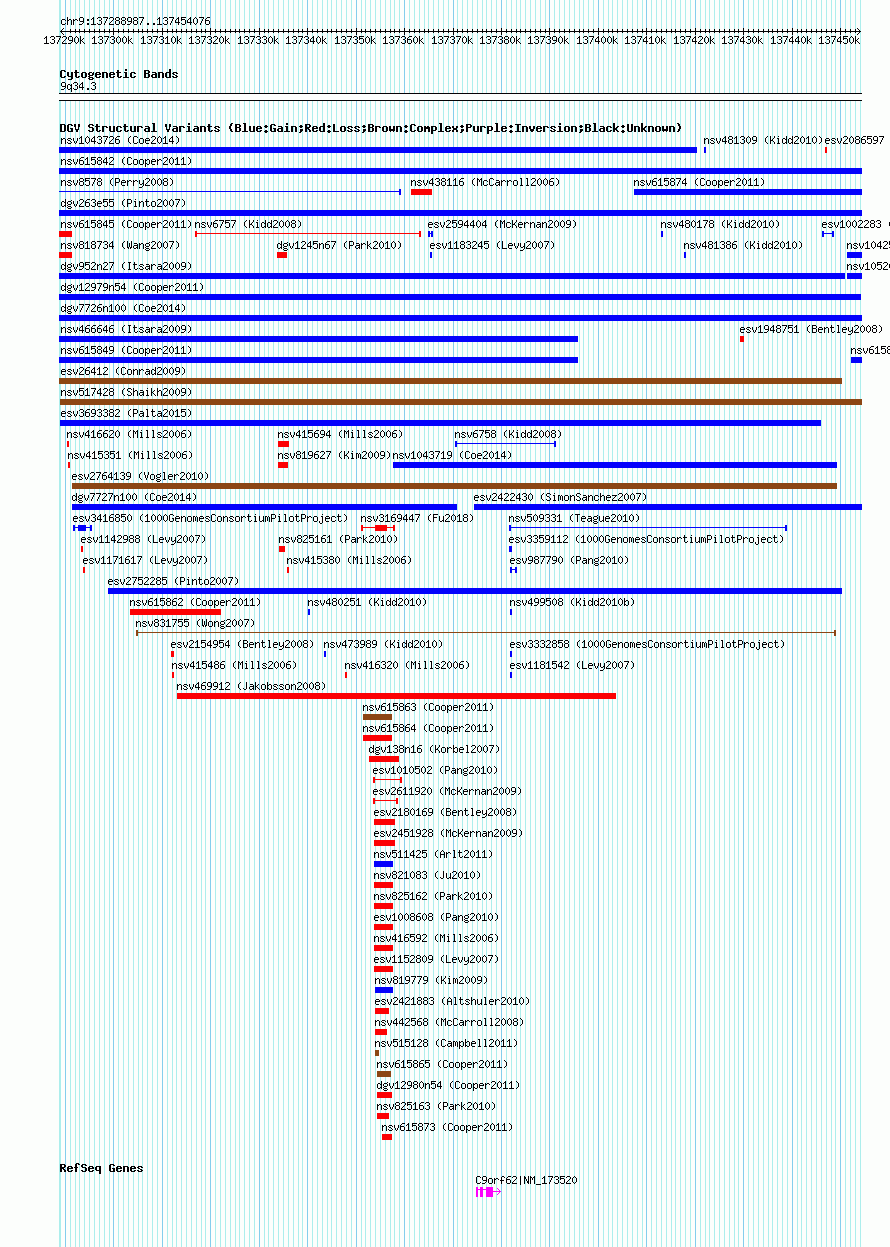Click esv2752285 (Pinto2007) label
Image resolution: width=890 pixels, height=1247 pixels.
click(173, 581)
